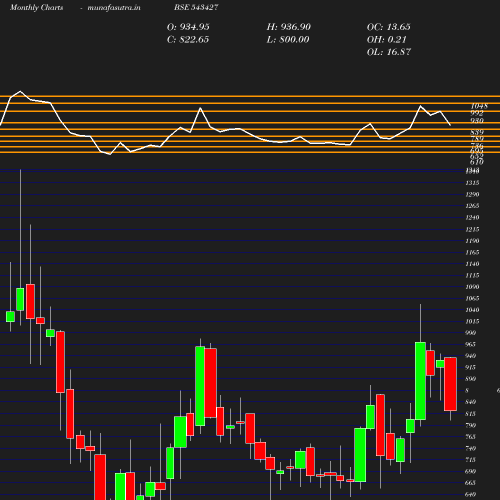
Task: Click the '1090' price axis label
Action: [x=472, y=287]
